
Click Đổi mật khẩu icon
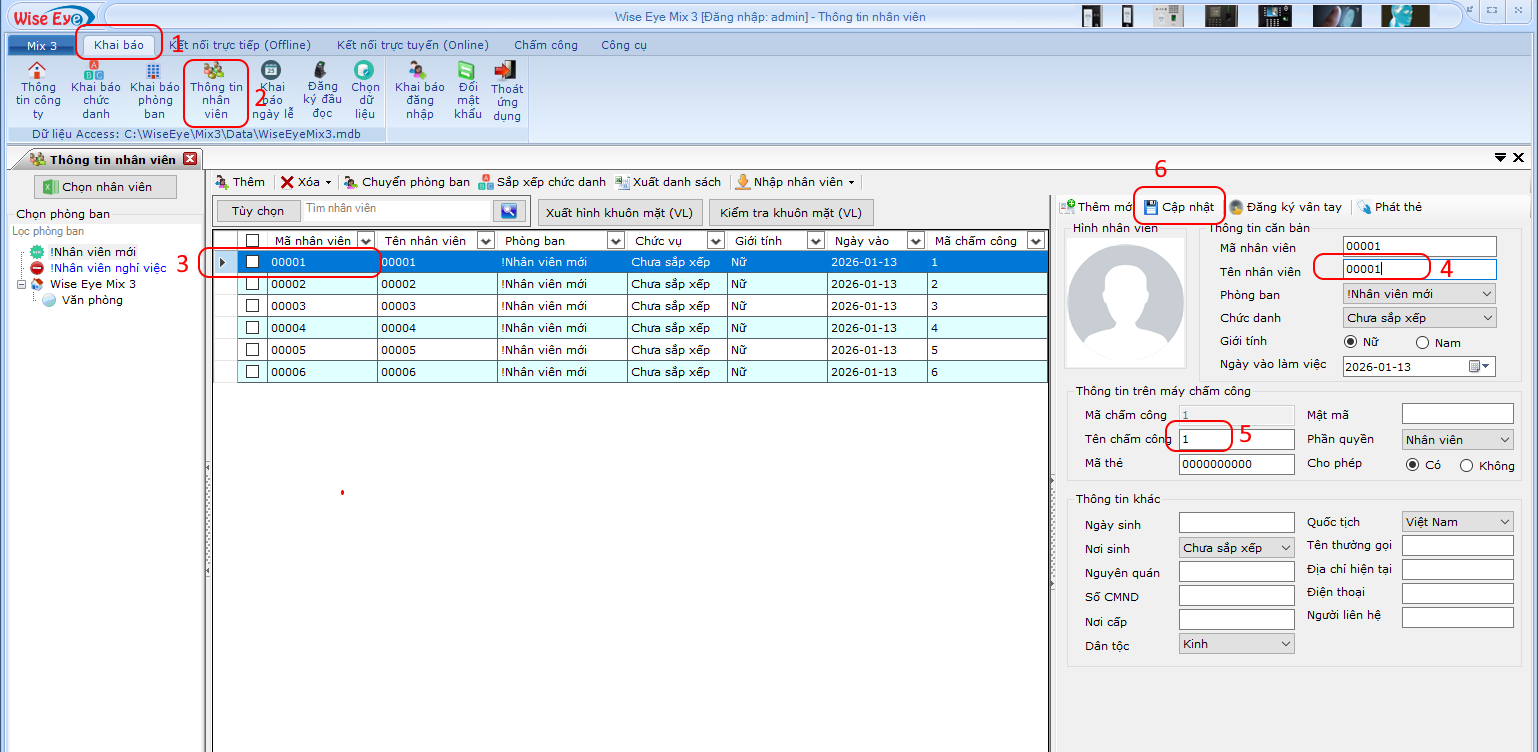(x=467, y=70)
